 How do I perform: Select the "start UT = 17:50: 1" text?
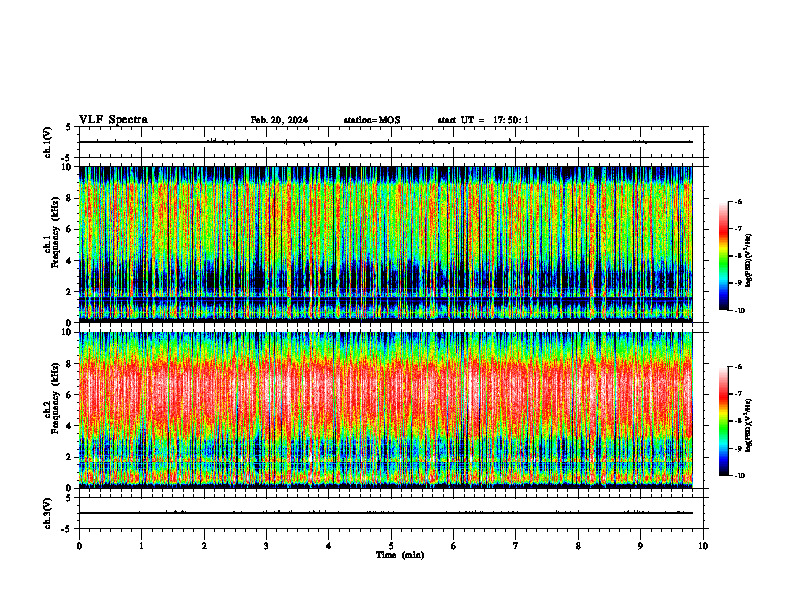[x=483, y=120]
